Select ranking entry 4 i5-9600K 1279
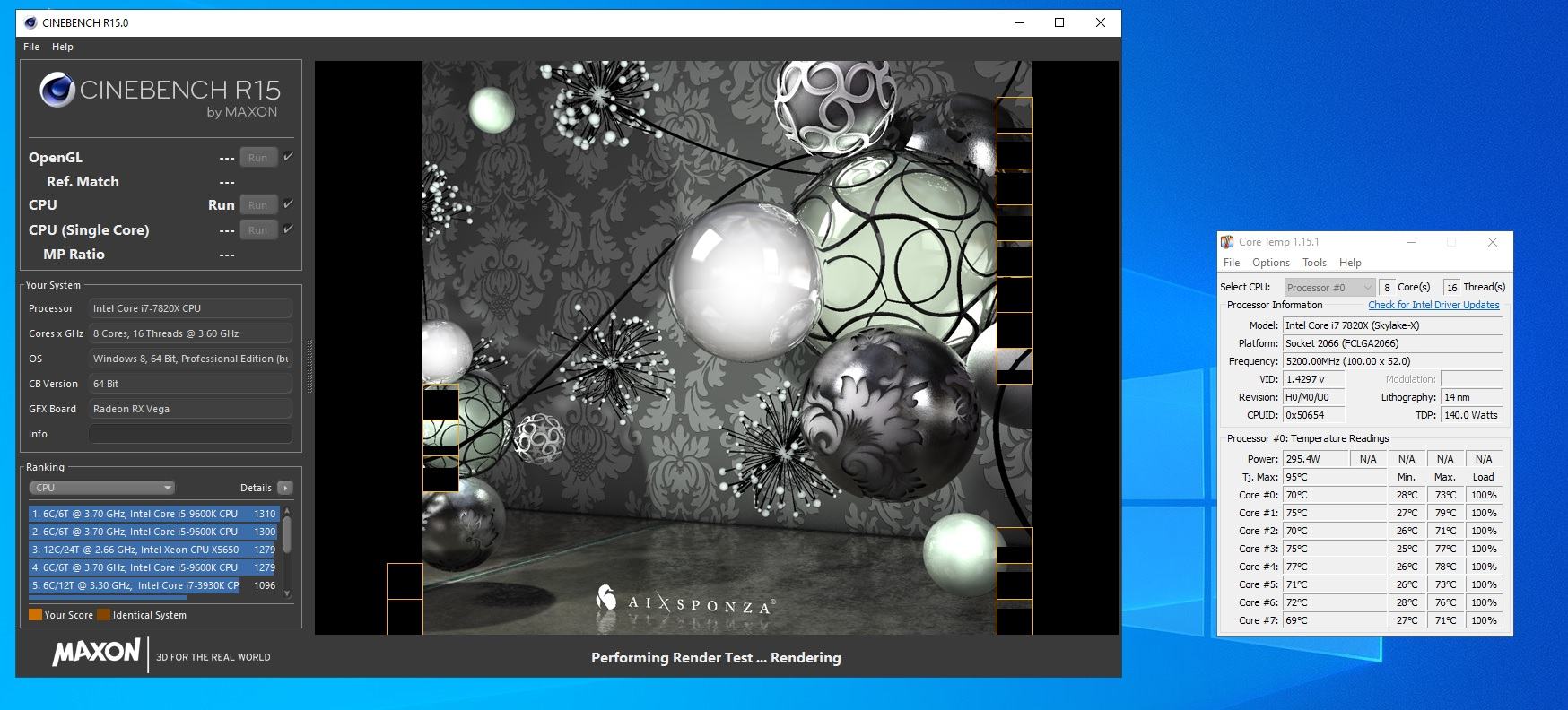 tap(152, 567)
